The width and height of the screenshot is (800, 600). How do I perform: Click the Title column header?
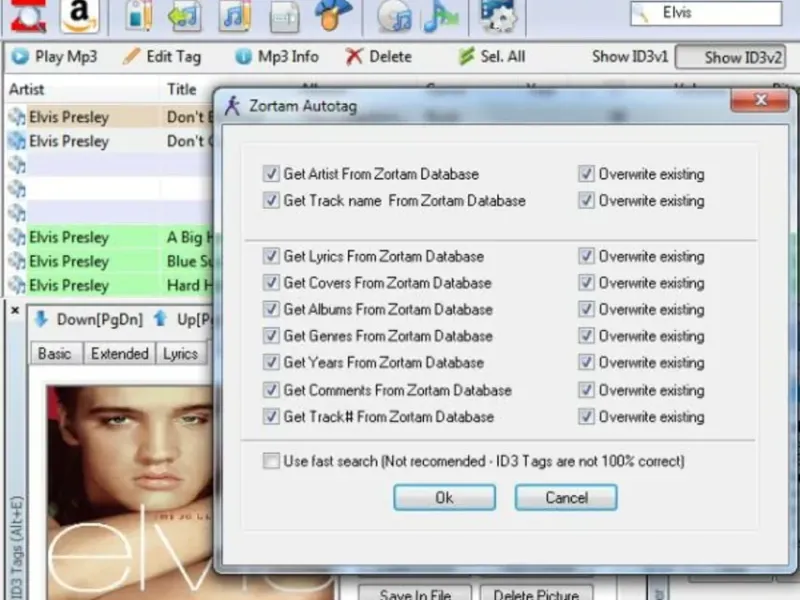[182, 89]
